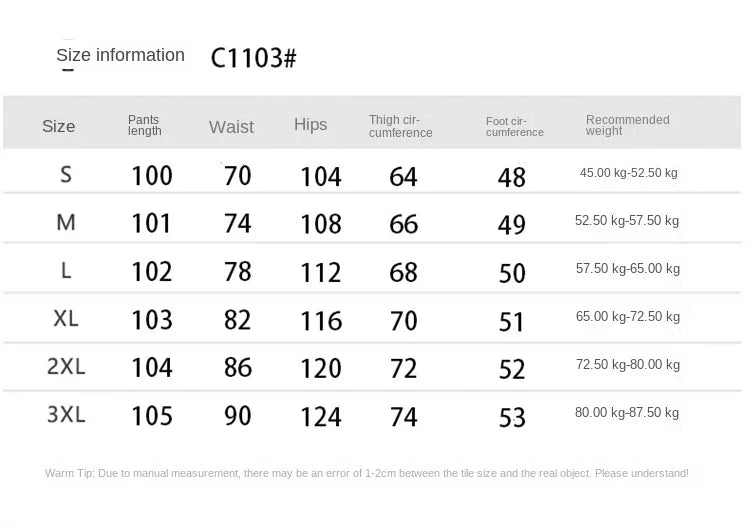Click the hips value 116
The image size is (750, 525).
321,321
